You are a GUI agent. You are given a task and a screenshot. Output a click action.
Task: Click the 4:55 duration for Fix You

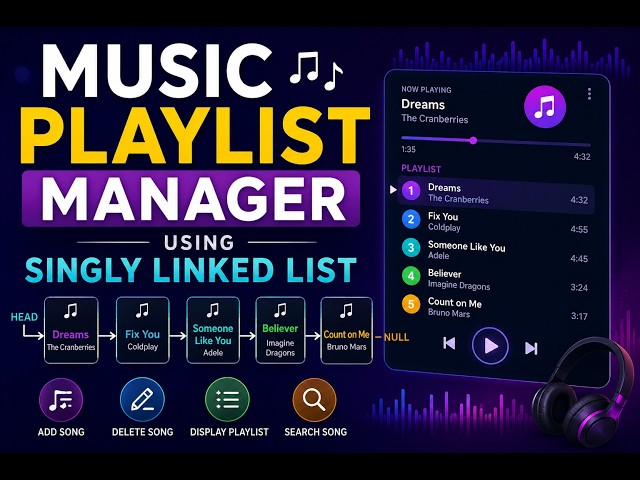tap(579, 229)
